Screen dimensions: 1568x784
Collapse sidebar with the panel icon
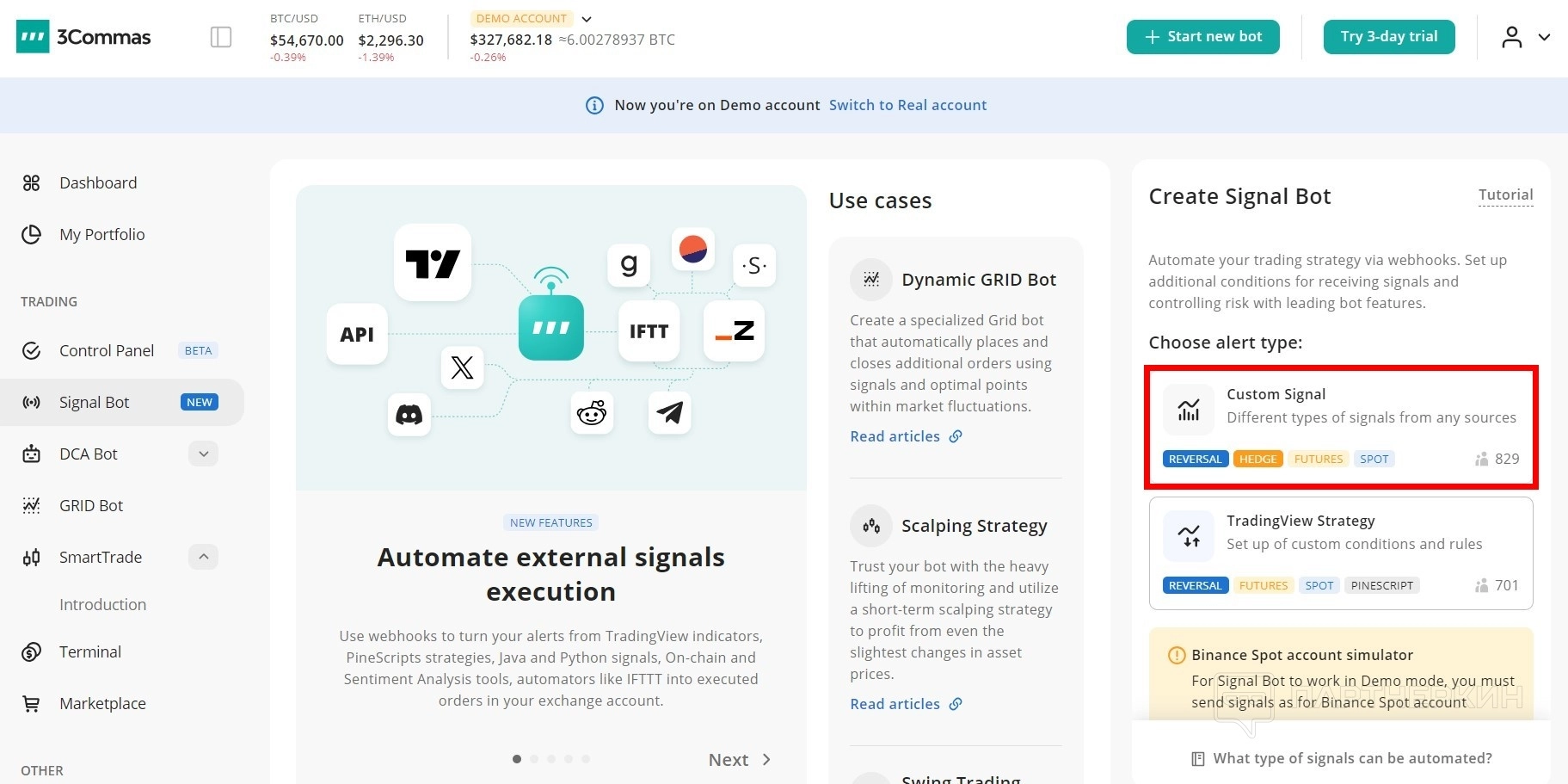(x=221, y=37)
